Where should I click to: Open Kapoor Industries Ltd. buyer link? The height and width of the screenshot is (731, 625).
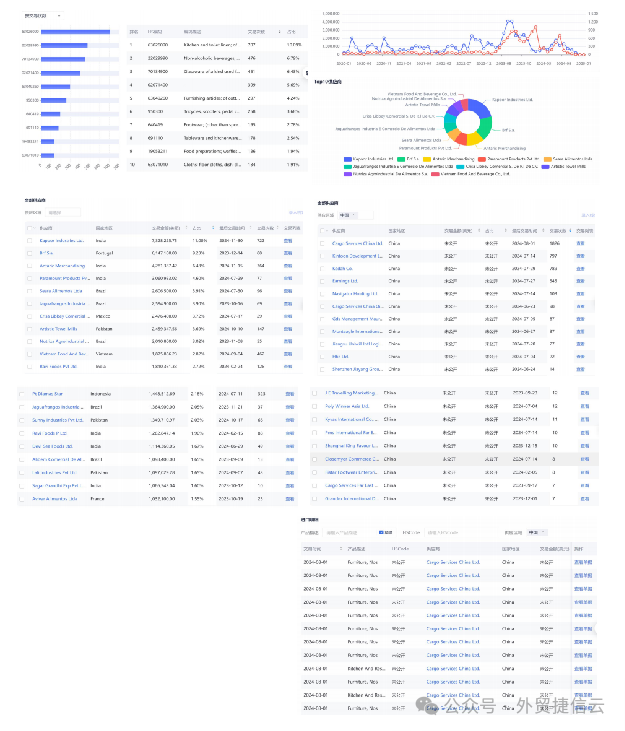click(62, 241)
